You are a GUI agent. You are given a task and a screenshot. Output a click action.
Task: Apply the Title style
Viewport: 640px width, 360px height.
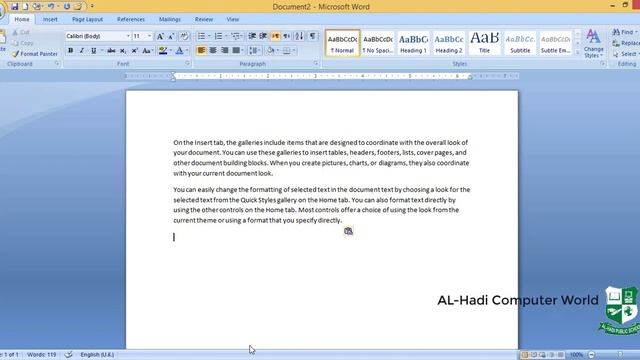(x=484, y=43)
